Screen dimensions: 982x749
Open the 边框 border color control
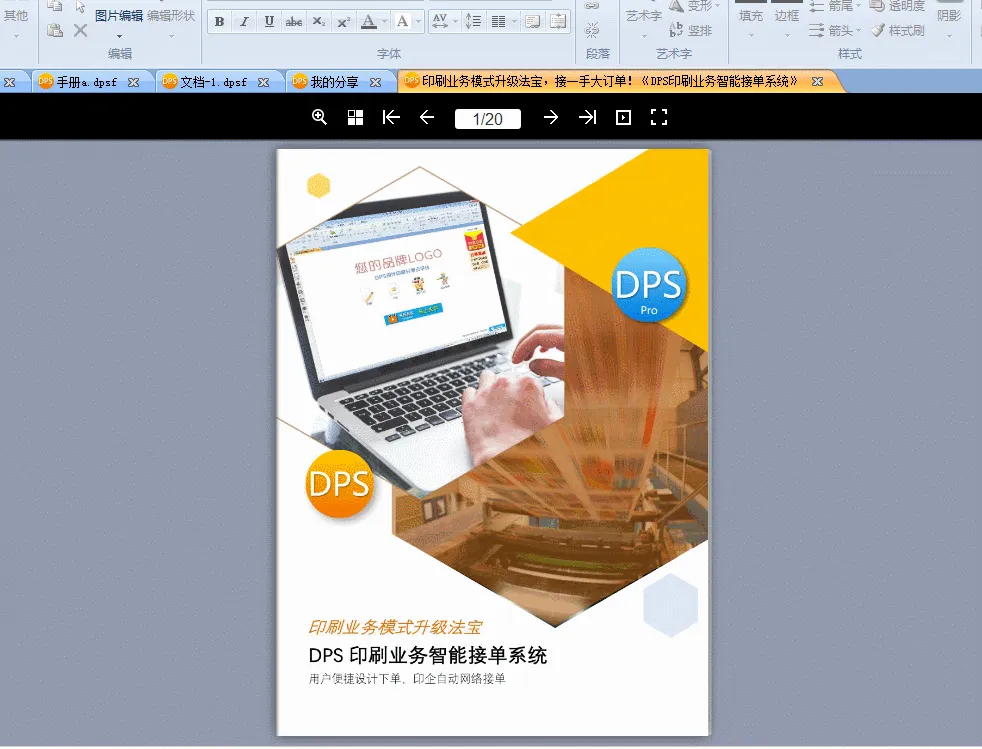pos(787,16)
